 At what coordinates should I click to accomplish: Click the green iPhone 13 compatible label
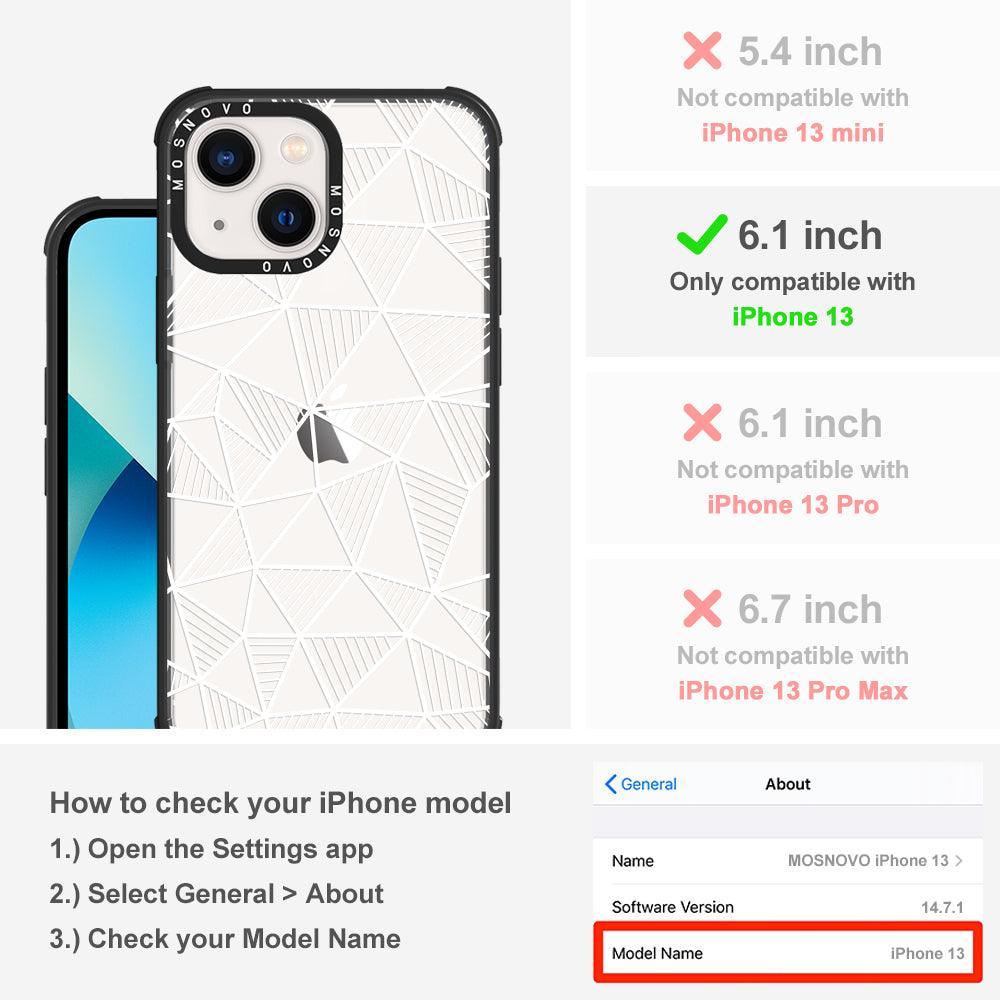pyautogui.click(x=792, y=317)
